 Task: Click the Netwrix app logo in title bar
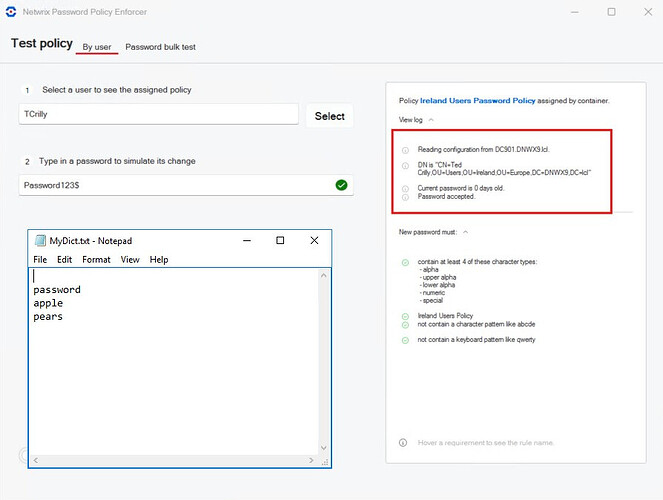(10, 12)
